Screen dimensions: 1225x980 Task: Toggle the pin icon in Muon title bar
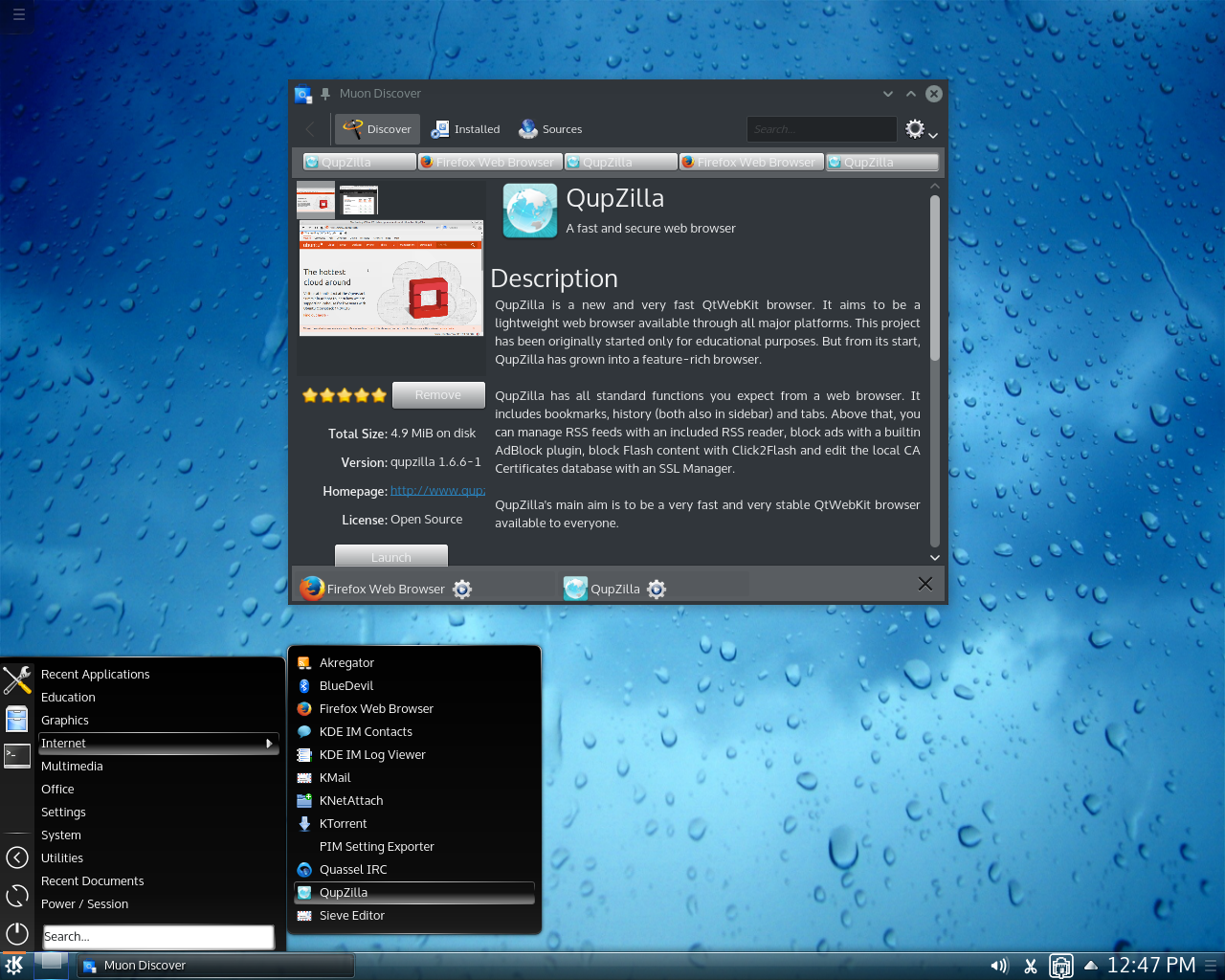coord(325,94)
